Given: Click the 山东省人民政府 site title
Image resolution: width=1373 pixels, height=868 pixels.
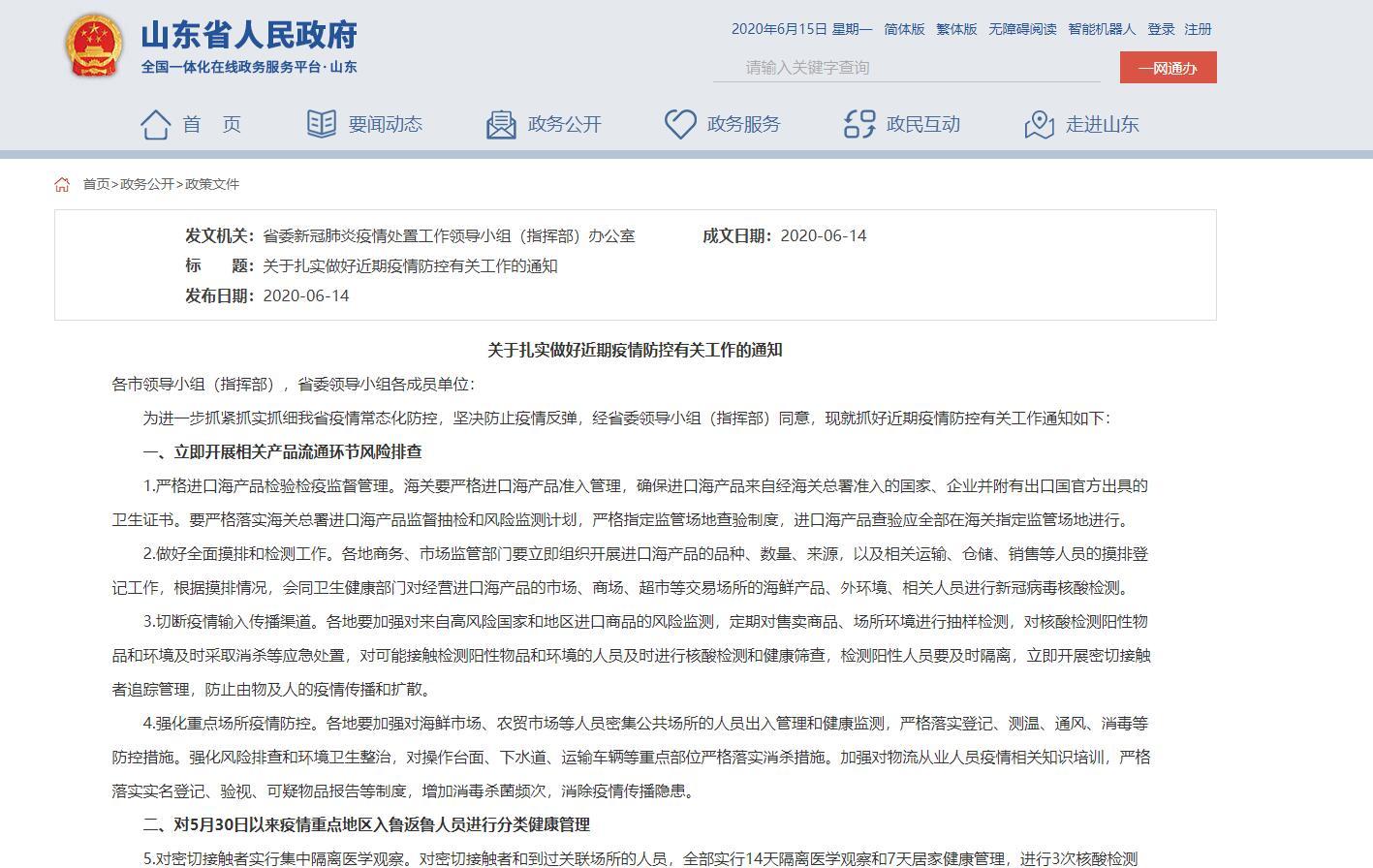Looking at the screenshot, I should coord(249,35).
